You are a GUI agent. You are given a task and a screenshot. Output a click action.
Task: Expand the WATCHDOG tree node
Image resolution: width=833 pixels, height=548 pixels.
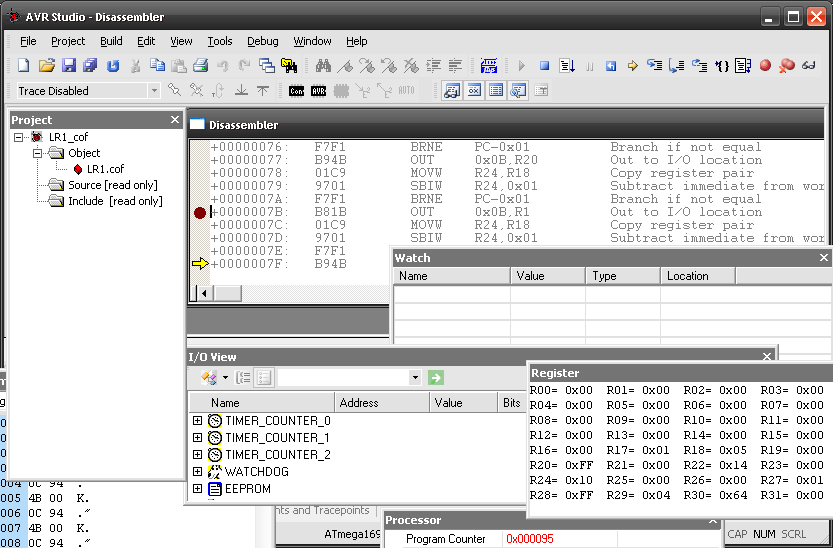coord(197,472)
